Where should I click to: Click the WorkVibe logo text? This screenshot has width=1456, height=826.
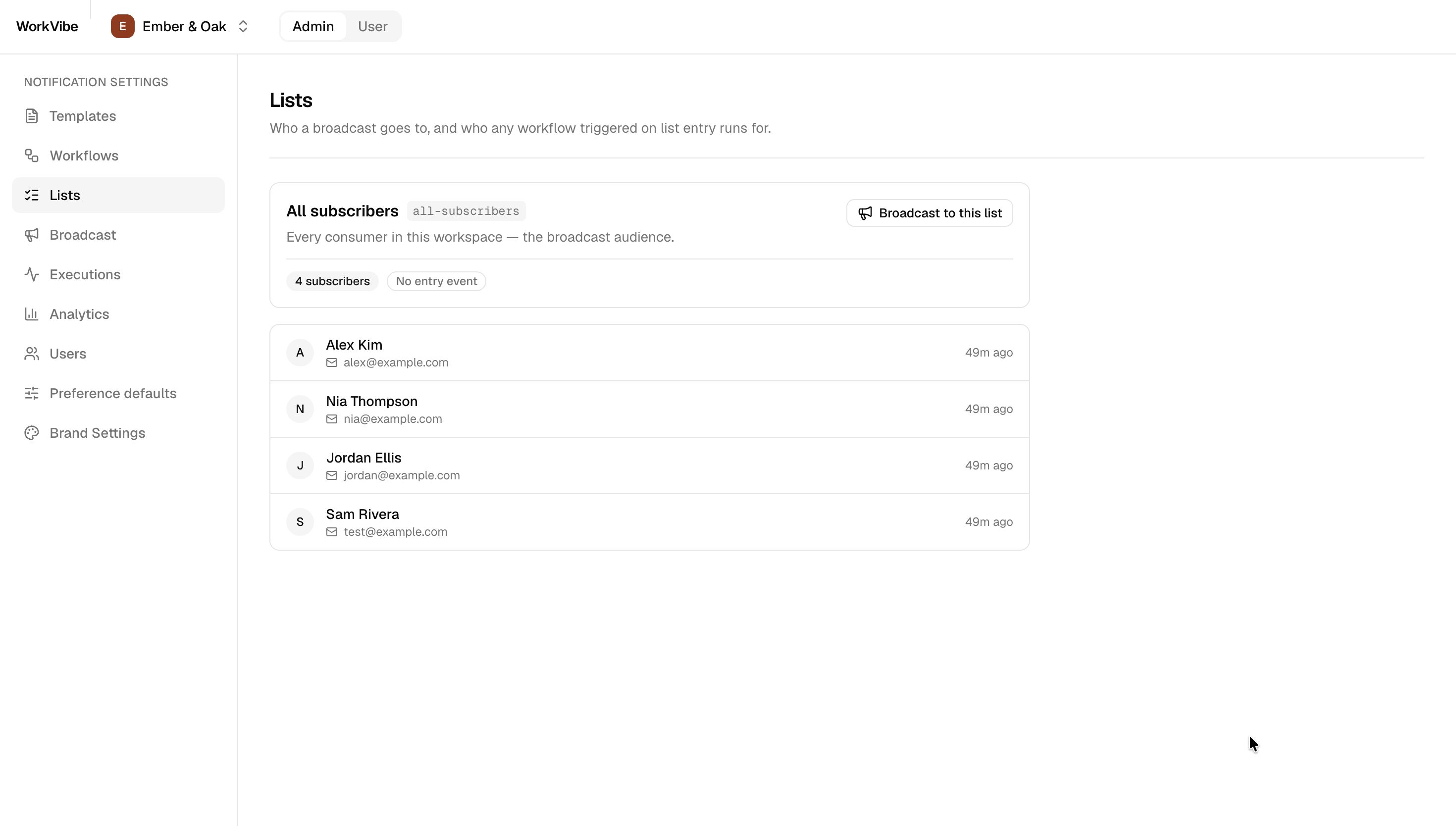[x=47, y=26]
